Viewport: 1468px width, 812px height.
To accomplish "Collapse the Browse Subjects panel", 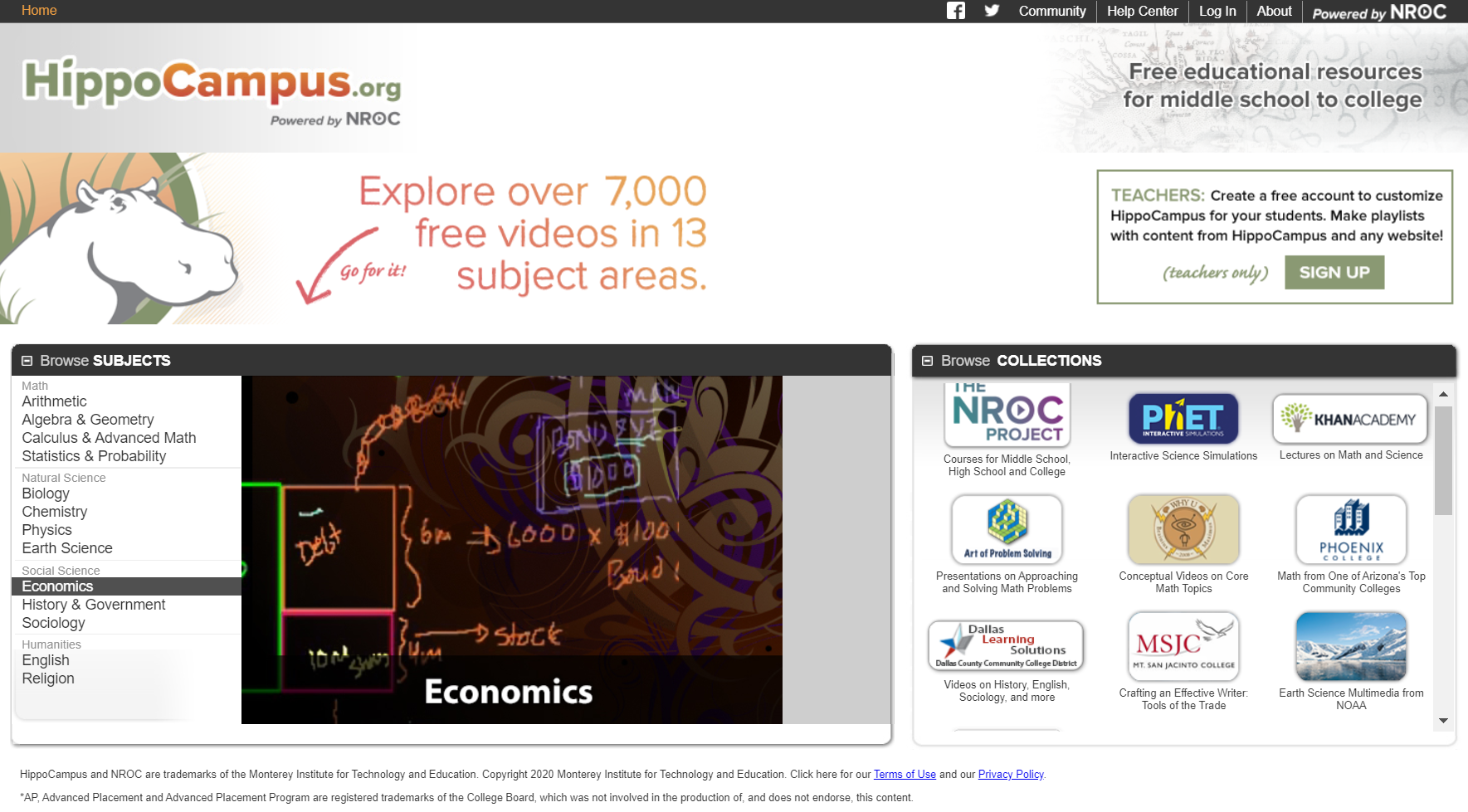I will coord(27,361).
